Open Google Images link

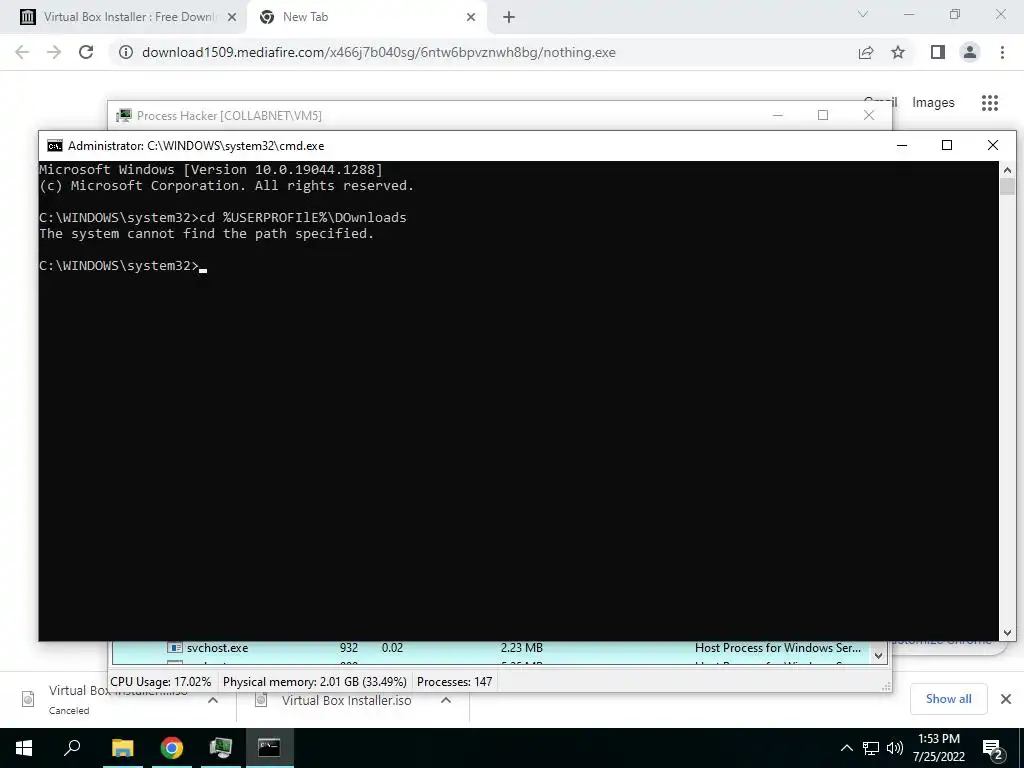[x=933, y=103]
